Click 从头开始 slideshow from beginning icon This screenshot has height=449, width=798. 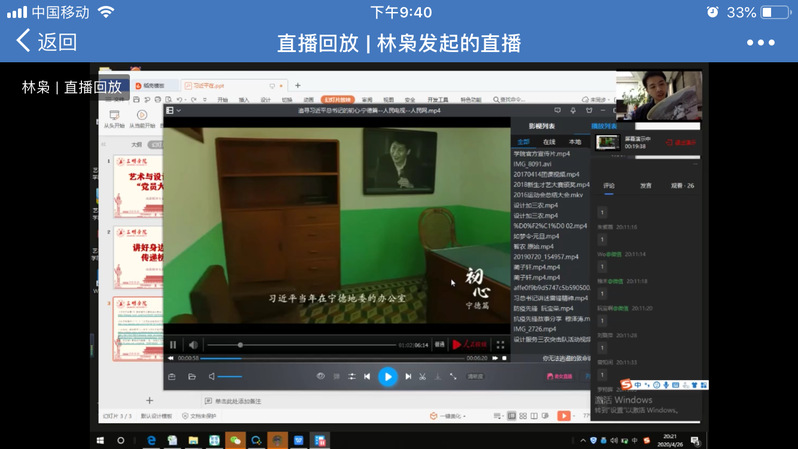click(x=115, y=119)
